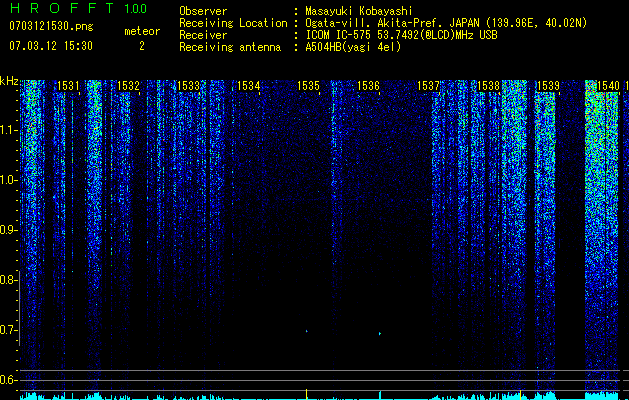Click the Receiving Location label
This screenshot has height=400, width=629.
pos(233,23)
